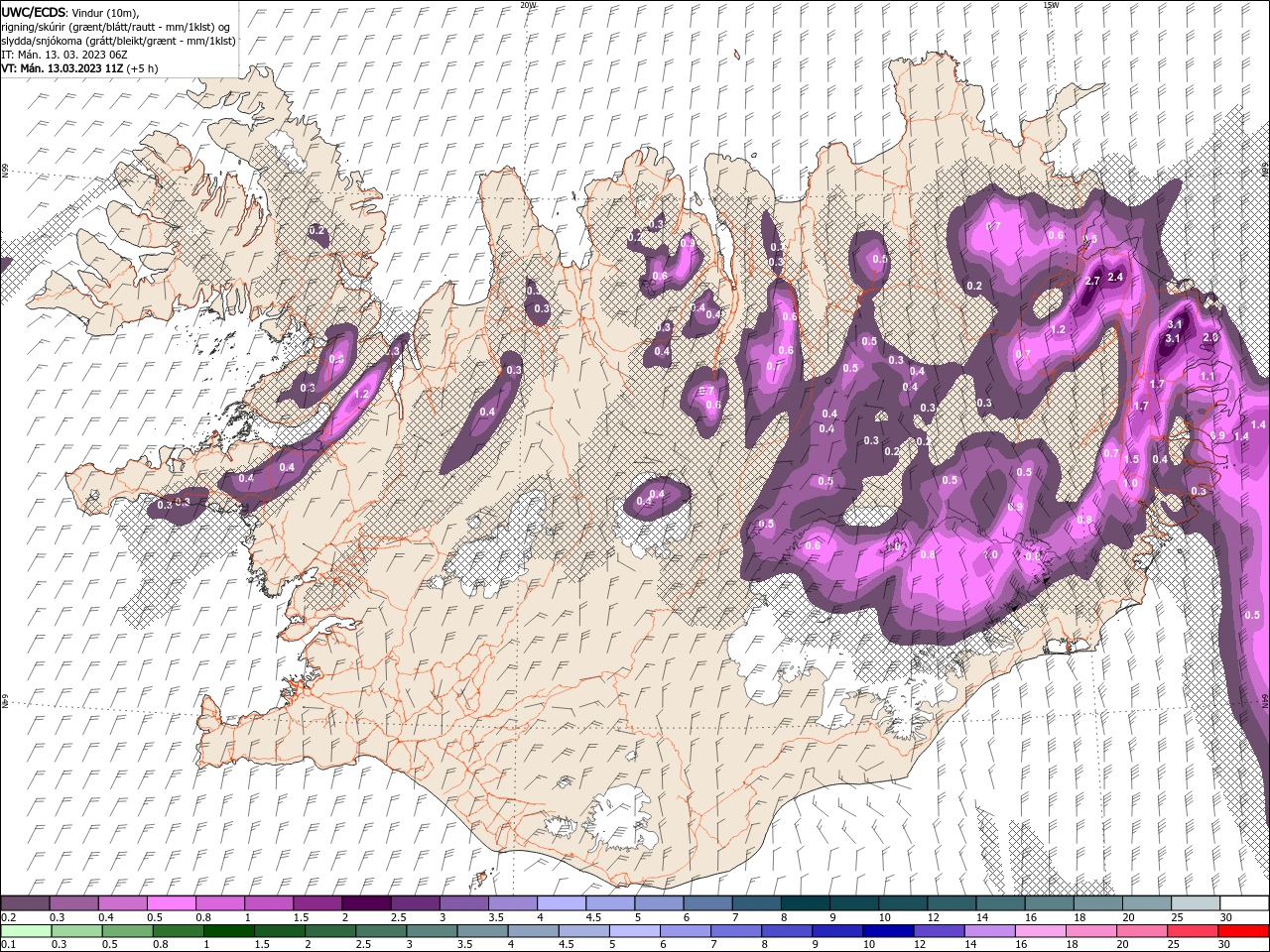The image size is (1270, 952).
Task: Click the 'UWC/ECDS' title text
Action: click(x=33, y=11)
